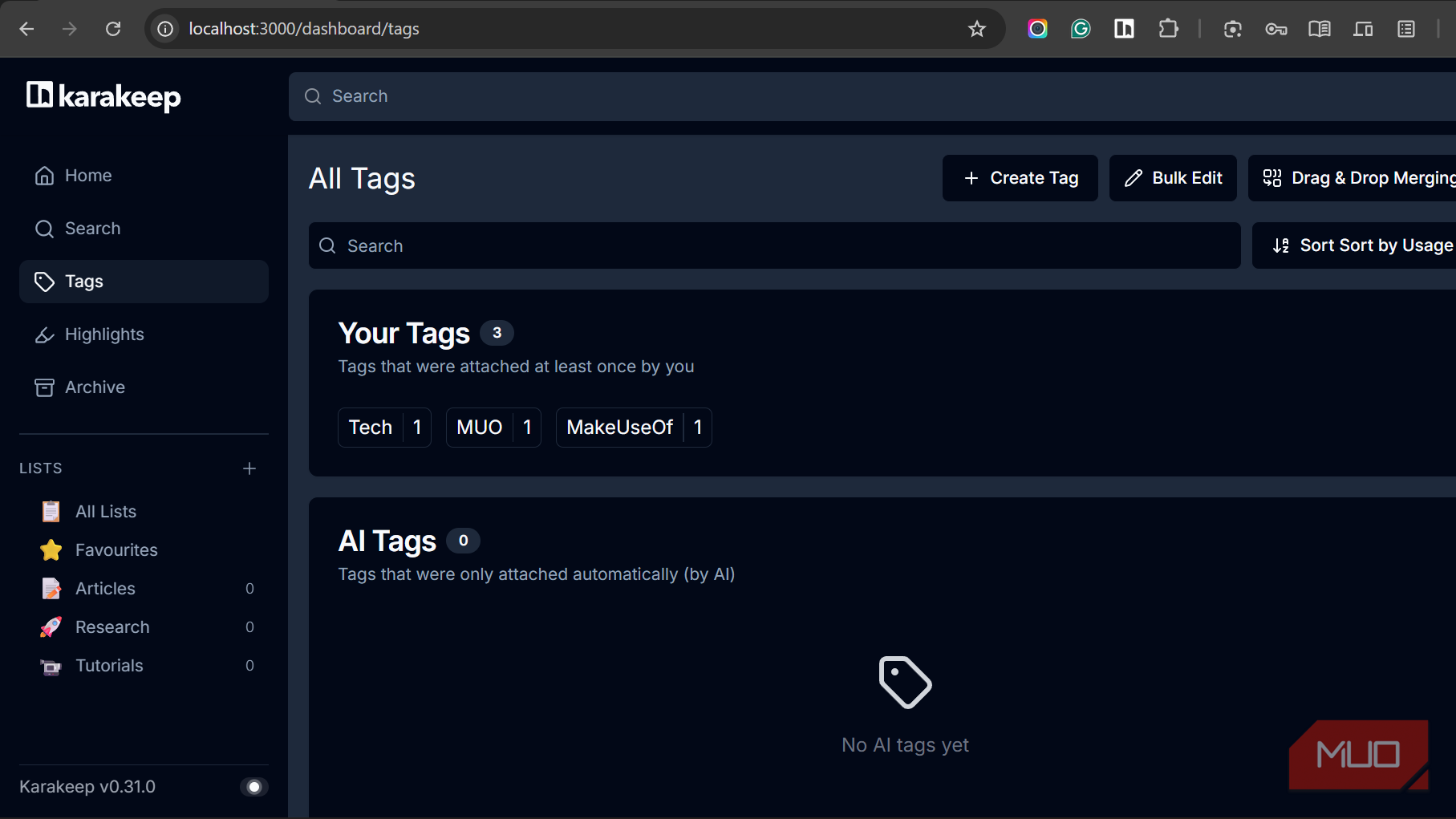This screenshot has height=819, width=1456.
Task: Click the browser forward arrow
Action: click(x=70, y=29)
